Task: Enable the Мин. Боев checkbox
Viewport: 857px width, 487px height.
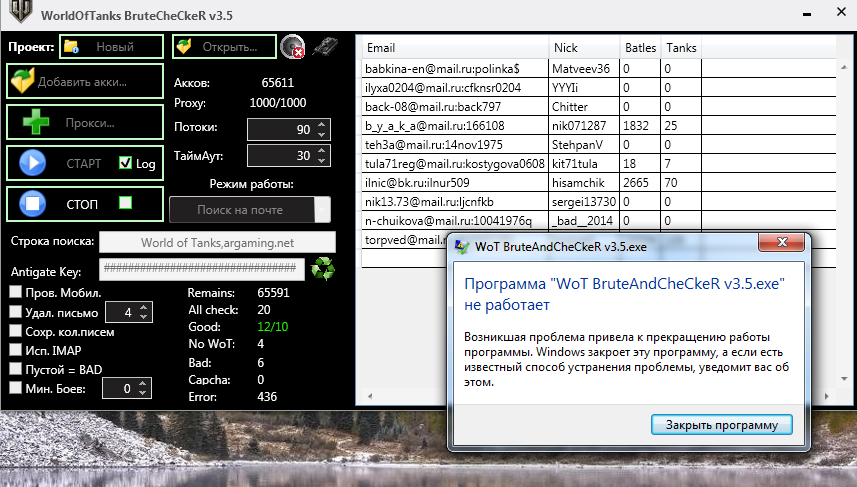Action: [x=16, y=388]
